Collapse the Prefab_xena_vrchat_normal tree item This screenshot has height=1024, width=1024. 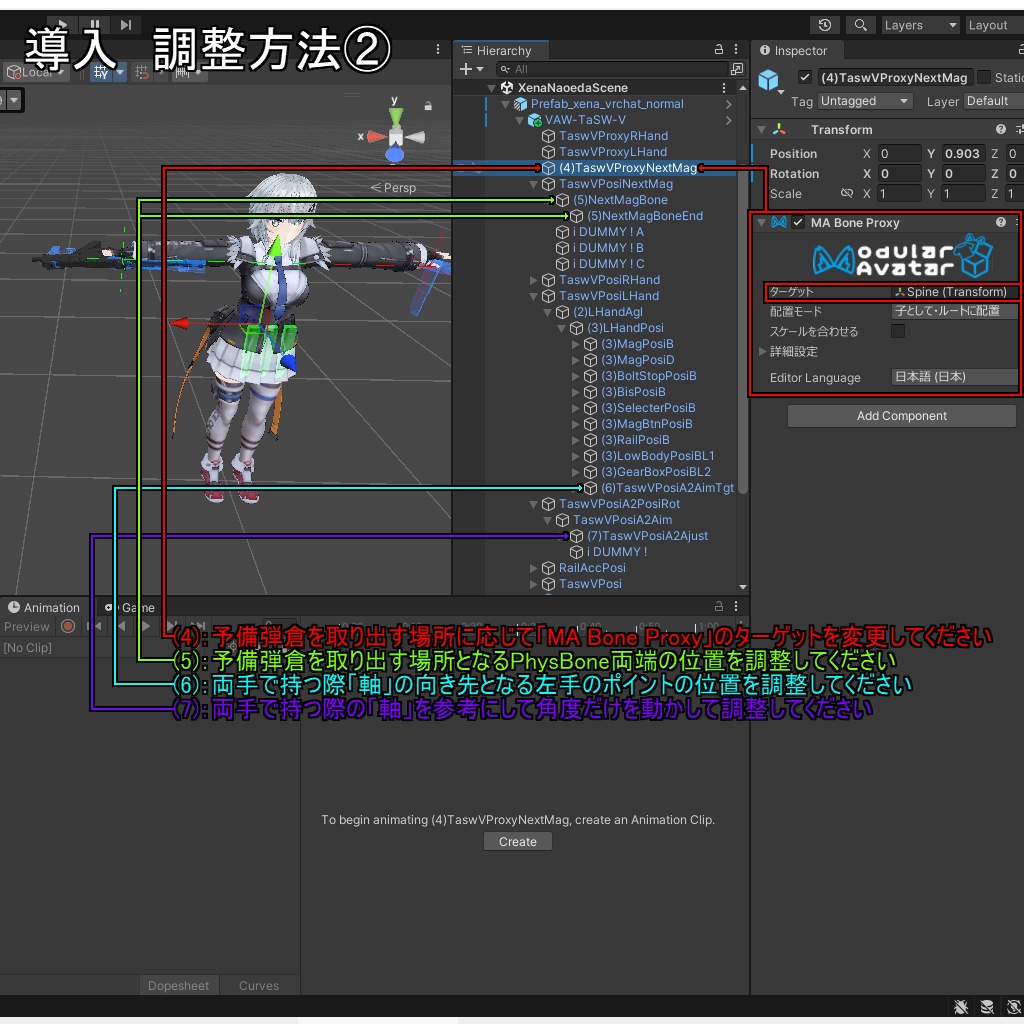[505, 104]
